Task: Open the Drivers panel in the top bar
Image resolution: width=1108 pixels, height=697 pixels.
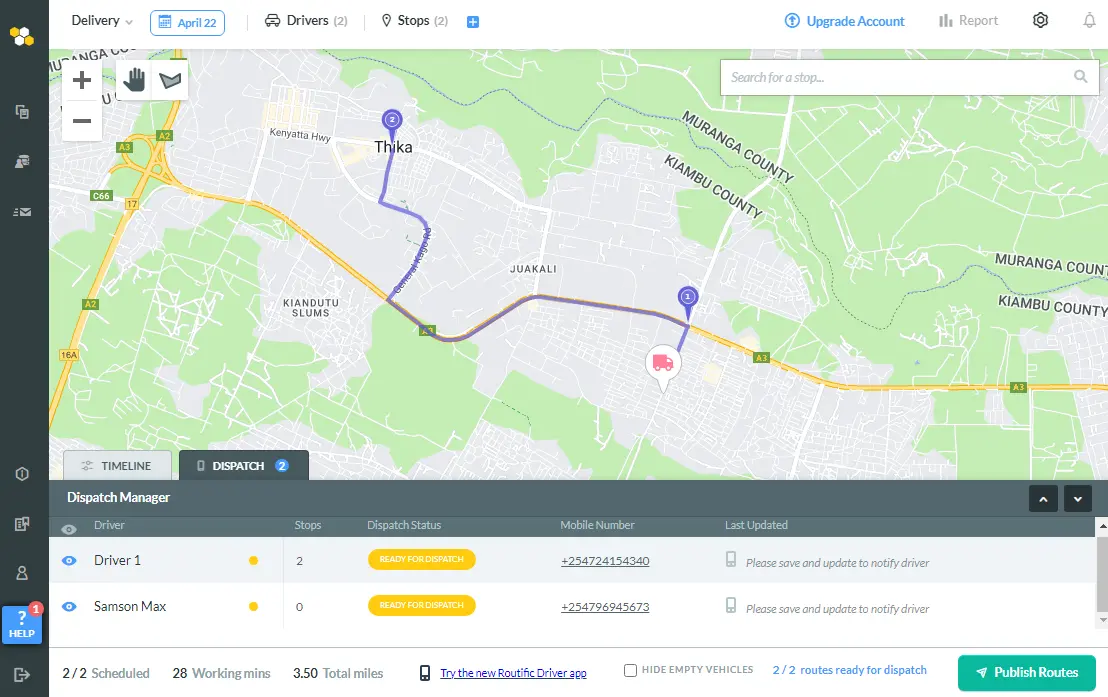Action: pyautogui.click(x=306, y=20)
